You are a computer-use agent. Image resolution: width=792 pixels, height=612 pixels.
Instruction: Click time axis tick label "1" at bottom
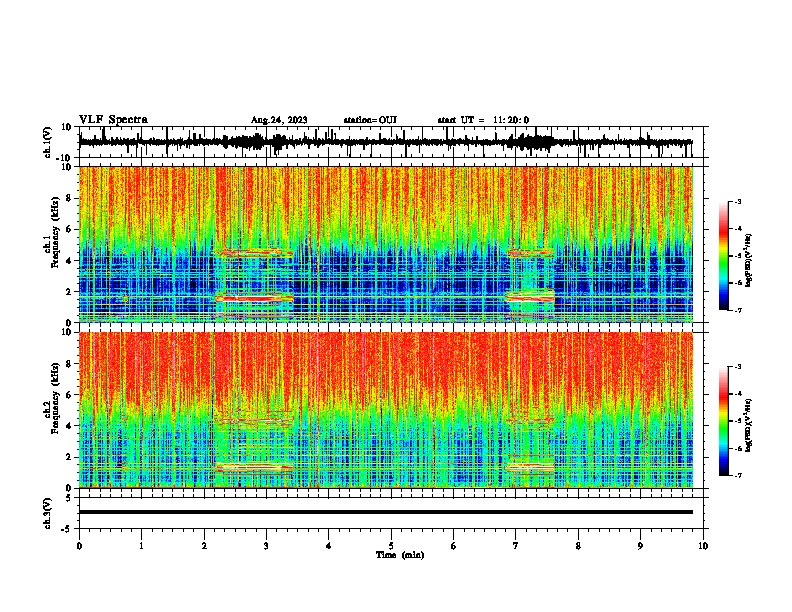click(141, 546)
